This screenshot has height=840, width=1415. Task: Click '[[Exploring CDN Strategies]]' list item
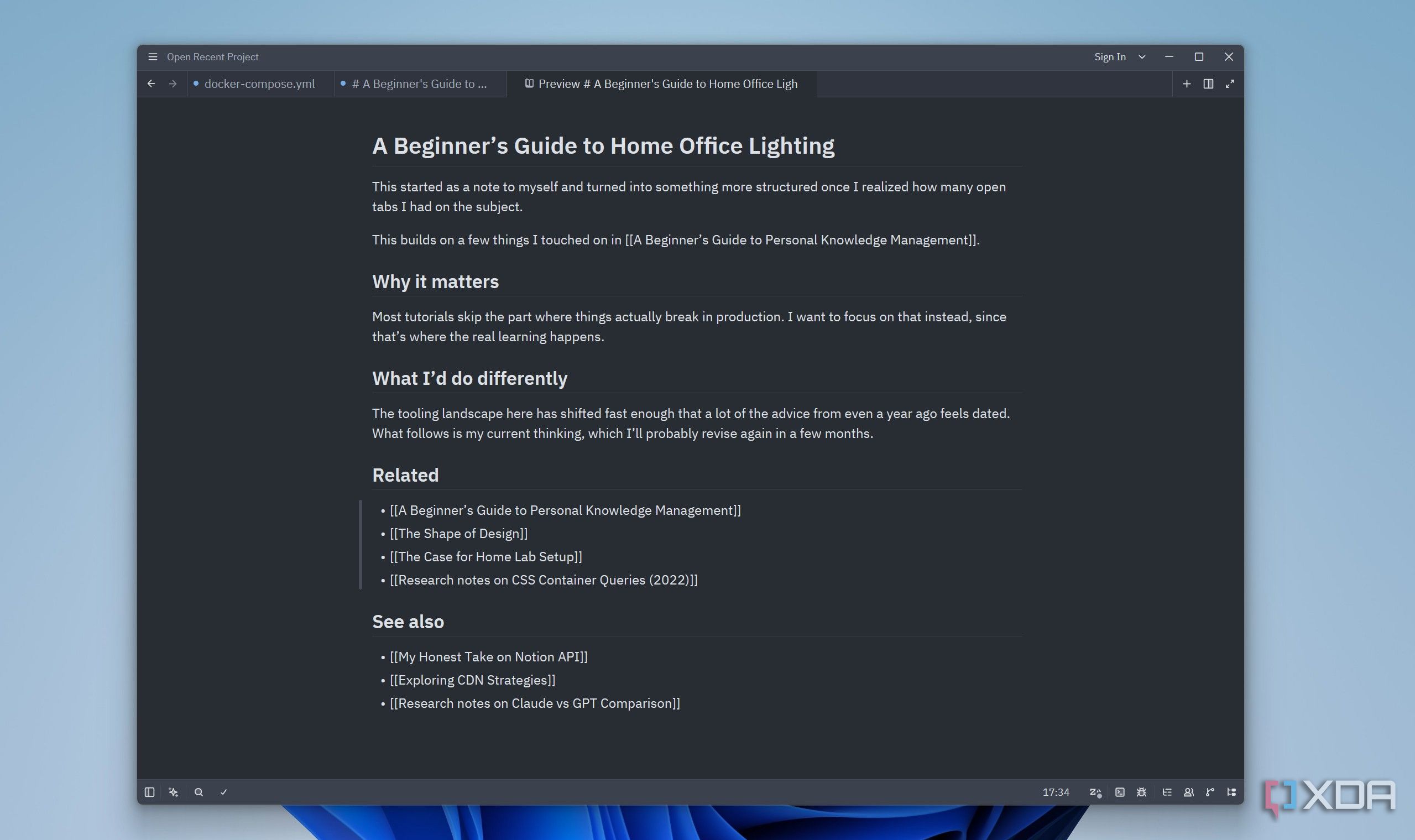pos(473,680)
